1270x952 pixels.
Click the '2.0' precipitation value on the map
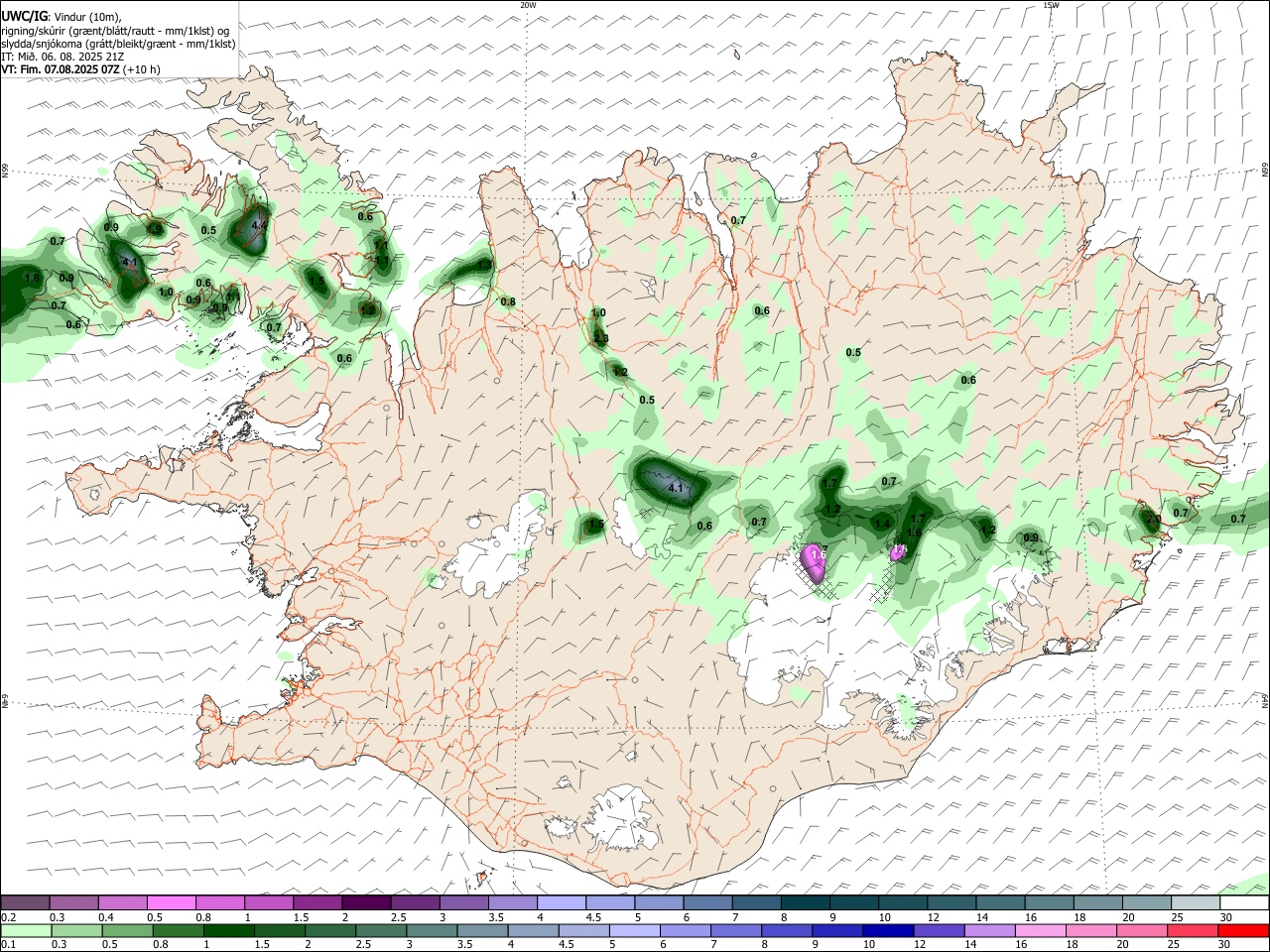[x=1153, y=519]
